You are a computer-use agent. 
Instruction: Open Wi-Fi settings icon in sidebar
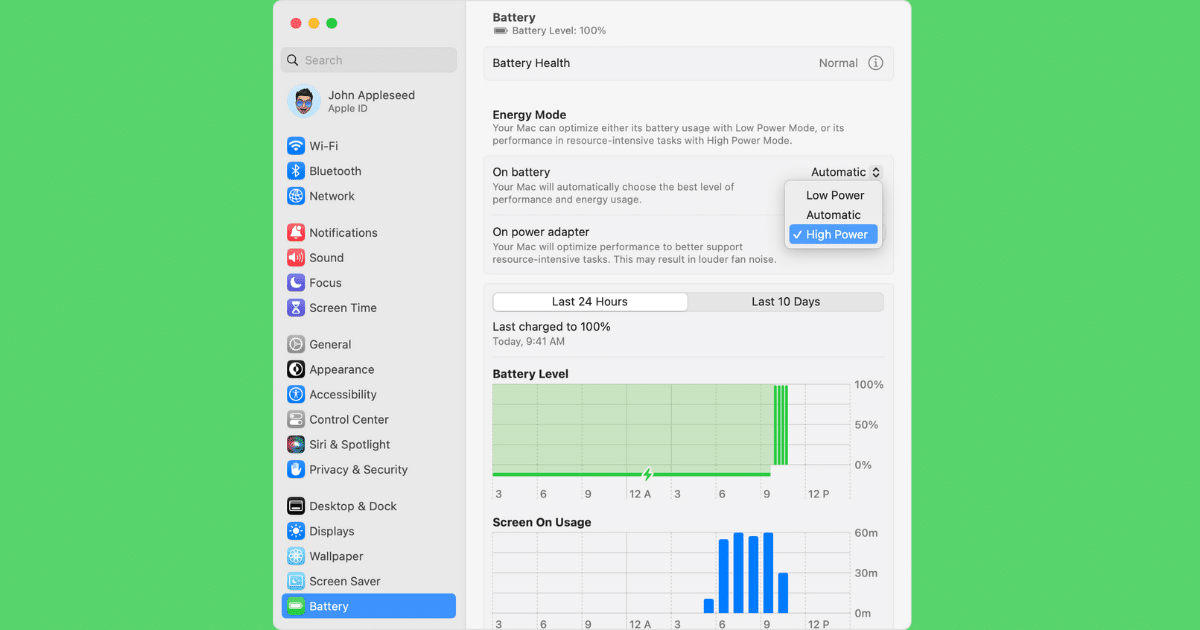click(296, 146)
